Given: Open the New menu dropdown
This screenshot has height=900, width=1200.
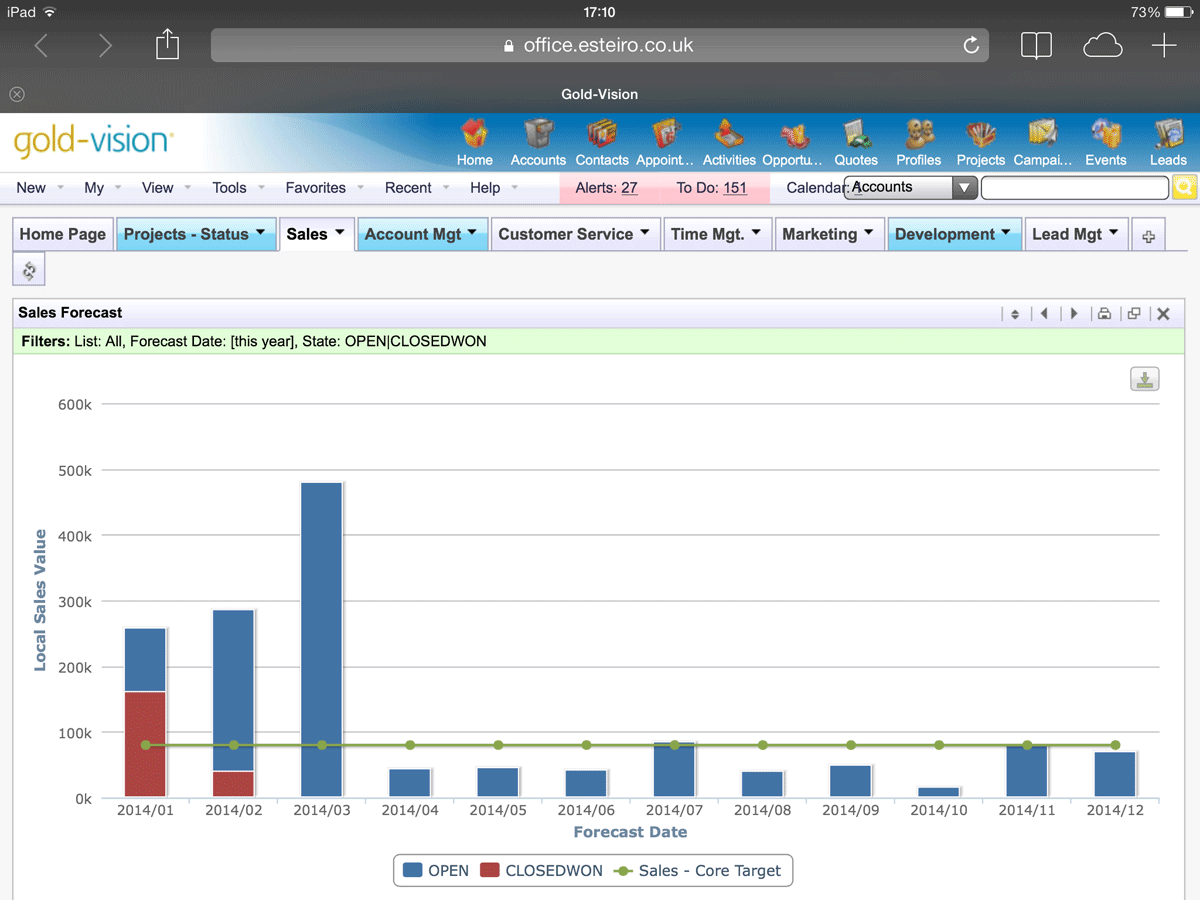Looking at the screenshot, I should pyautogui.click(x=39, y=188).
